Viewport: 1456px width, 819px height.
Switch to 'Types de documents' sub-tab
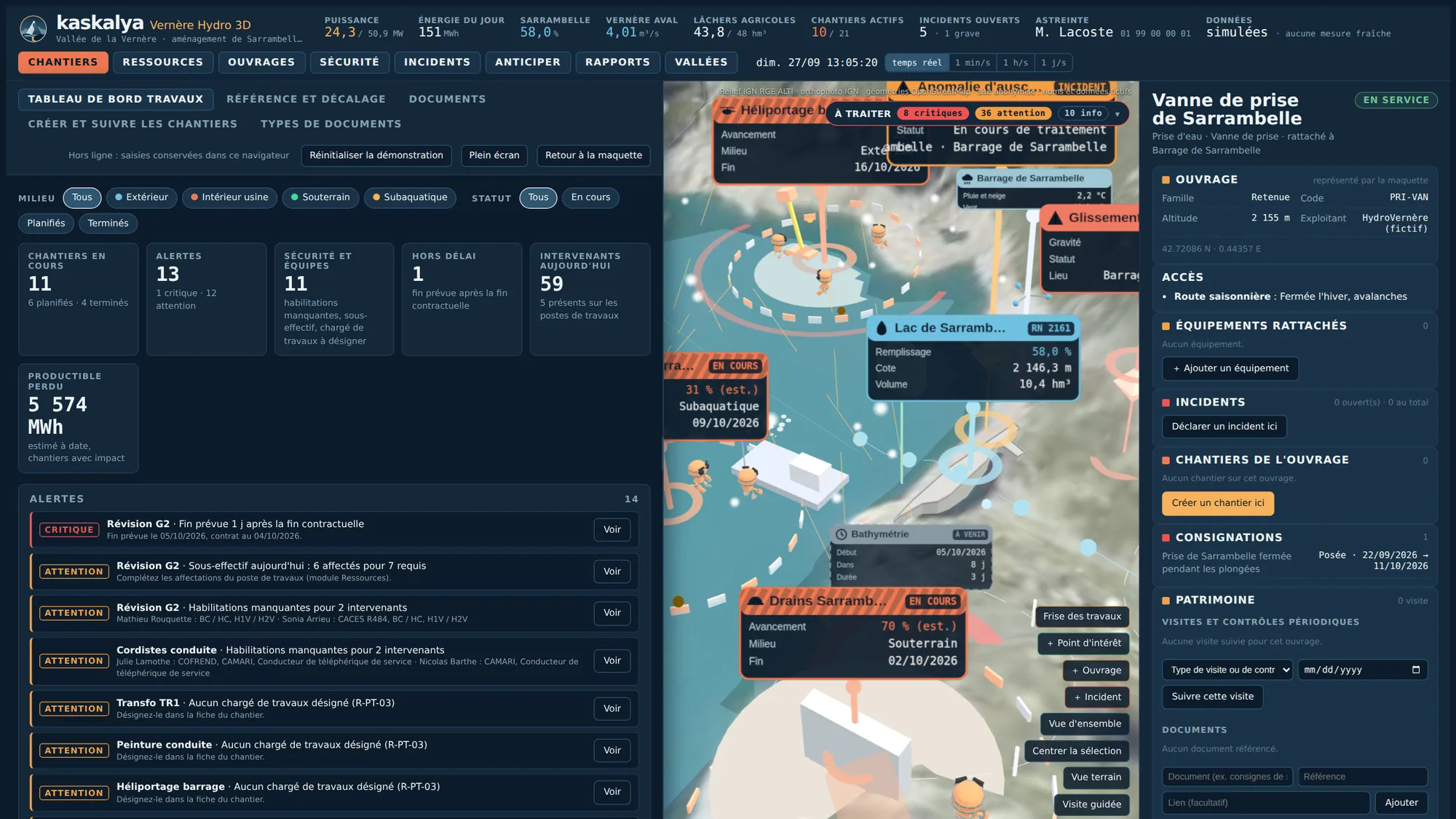[331, 124]
